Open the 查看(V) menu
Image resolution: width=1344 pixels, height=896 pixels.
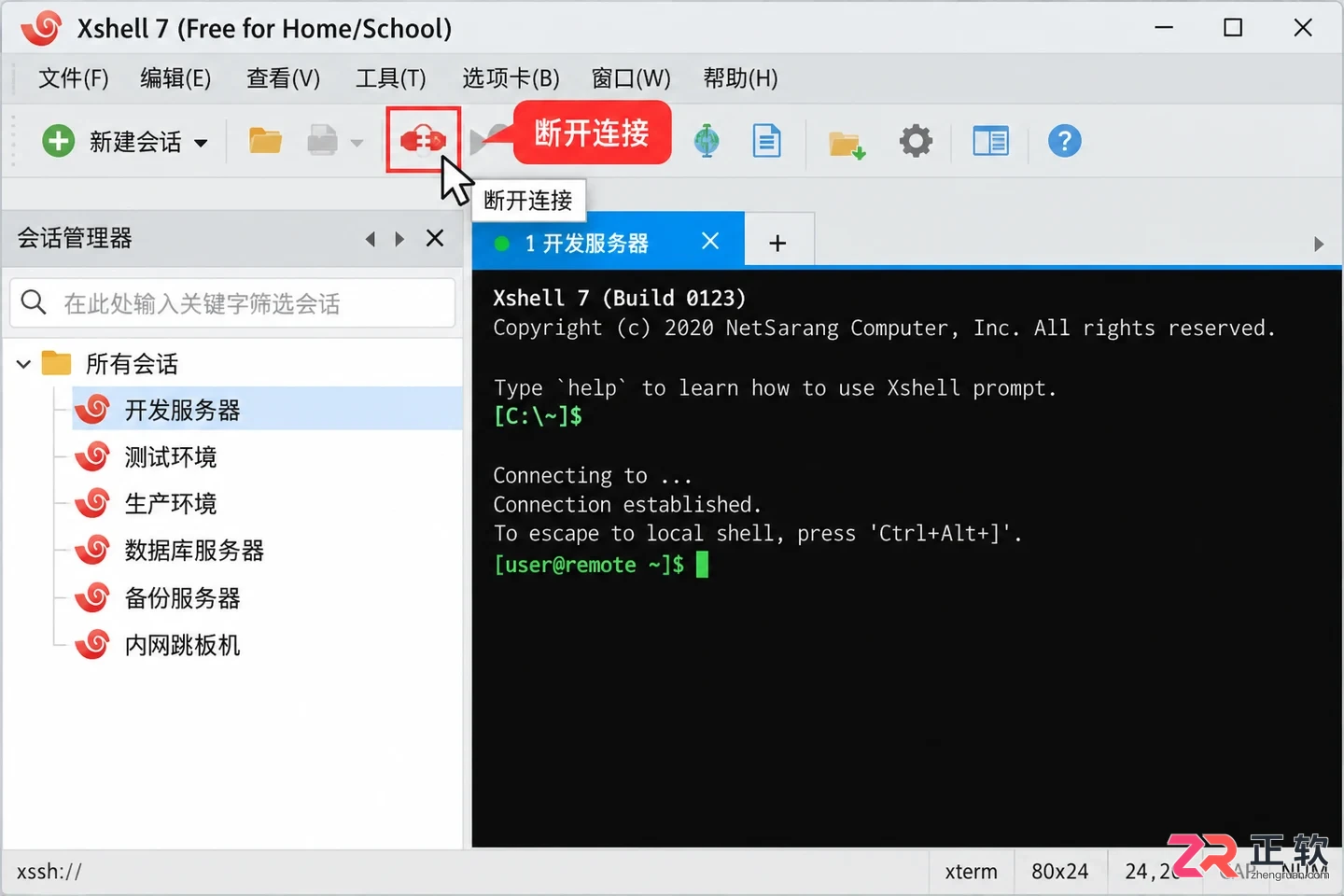tap(283, 78)
